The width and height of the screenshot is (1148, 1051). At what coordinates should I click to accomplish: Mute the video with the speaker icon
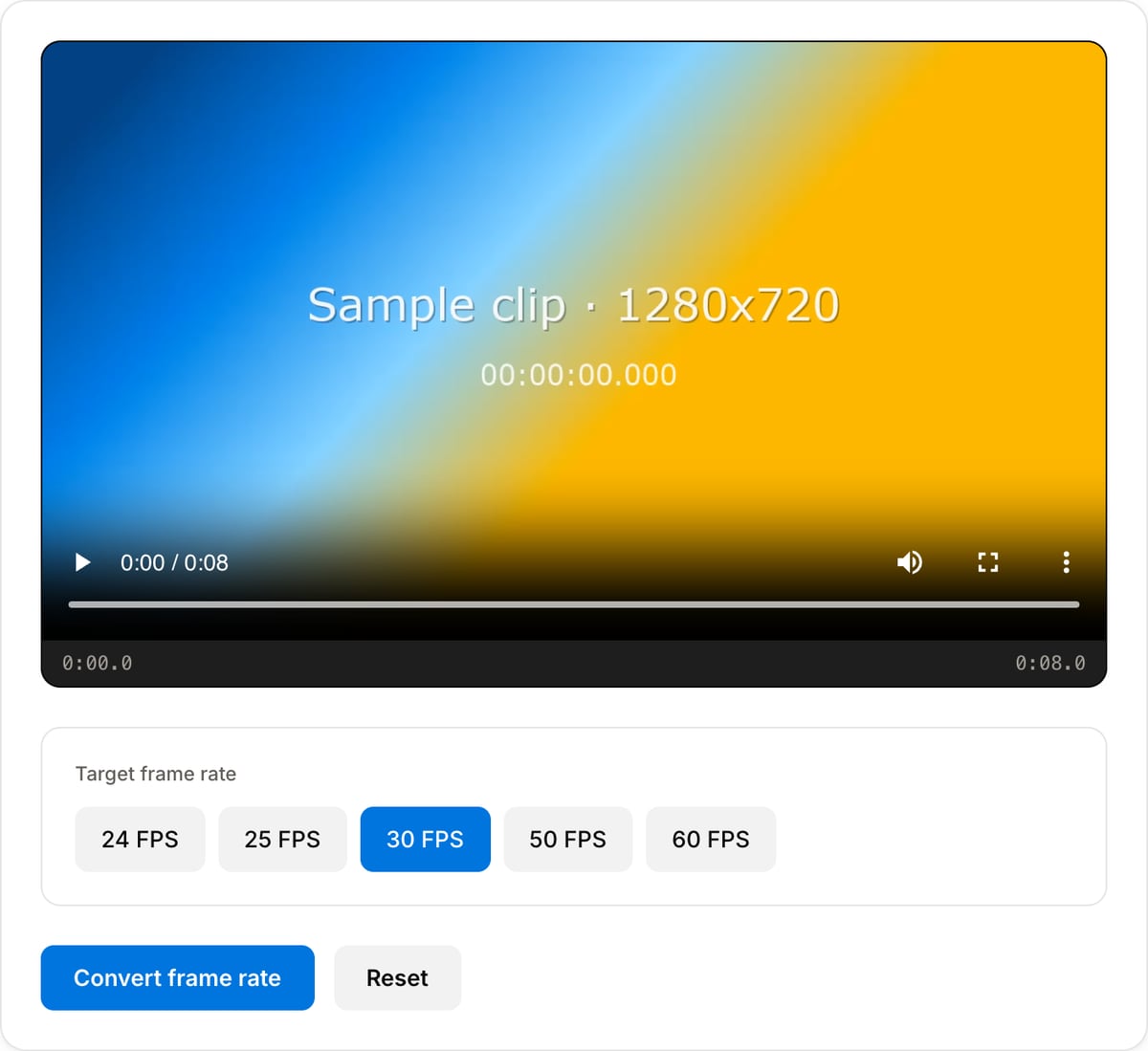pyautogui.click(x=910, y=562)
